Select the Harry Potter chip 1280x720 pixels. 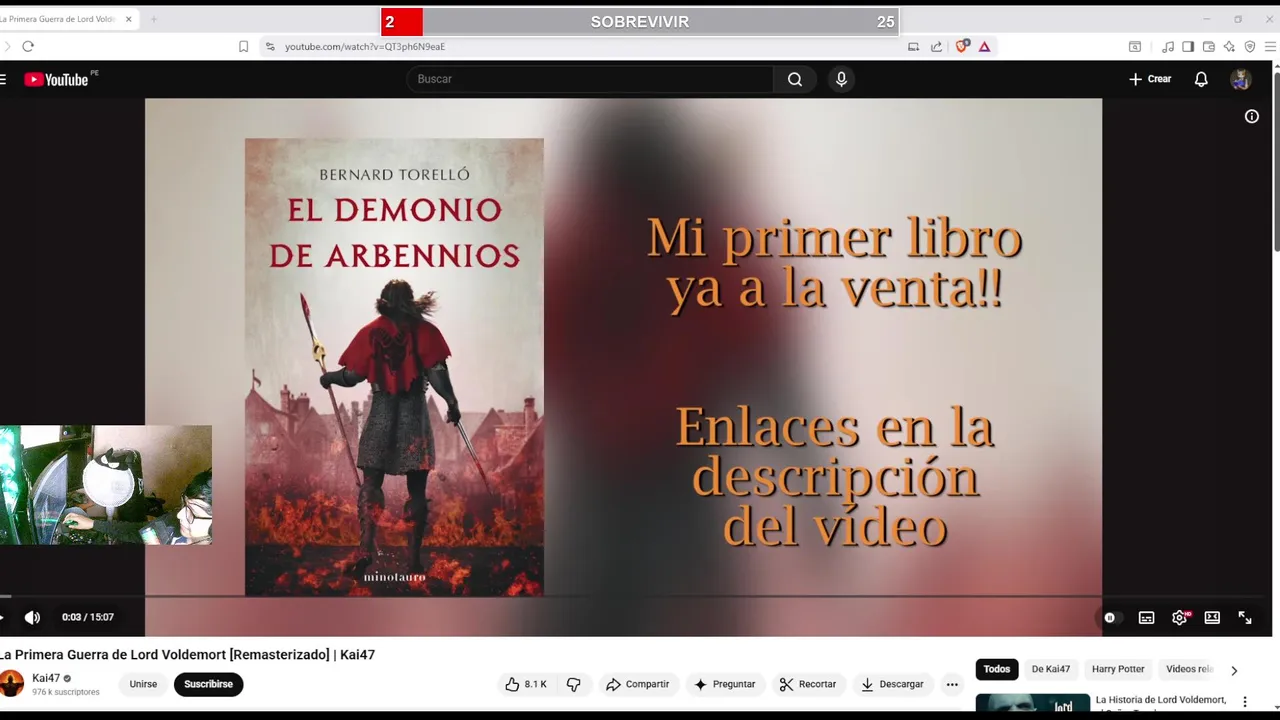pyautogui.click(x=1118, y=669)
